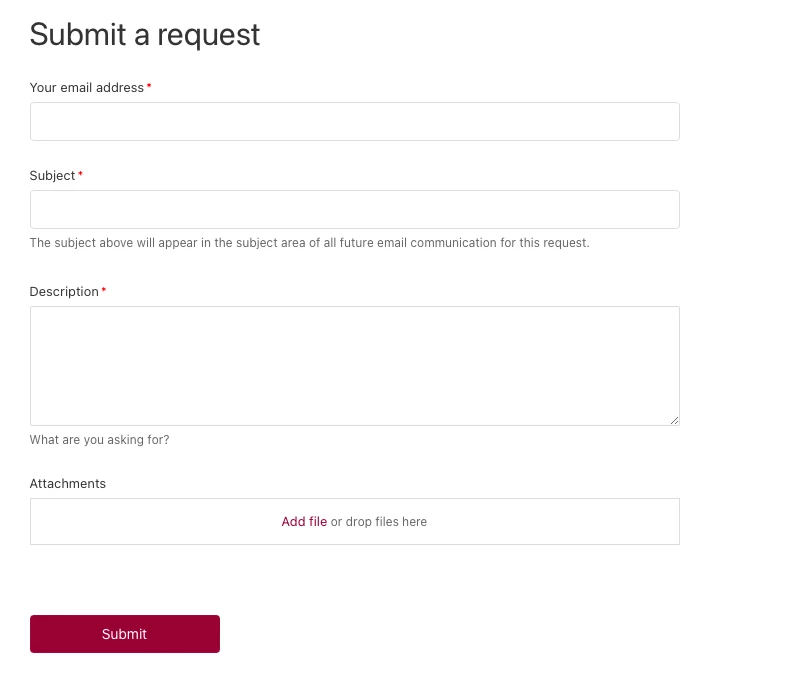Click the subject hint text below Subject field
This screenshot has width=807, height=699.
click(309, 243)
